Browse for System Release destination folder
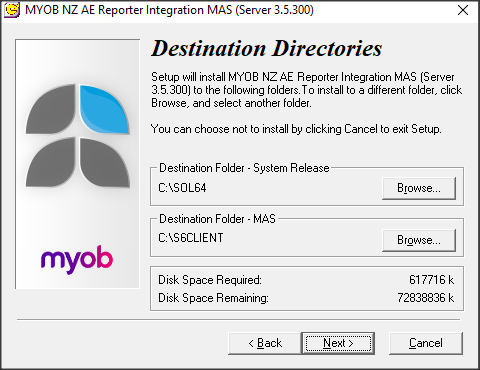This screenshot has width=480, height=370. pos(419,188)
